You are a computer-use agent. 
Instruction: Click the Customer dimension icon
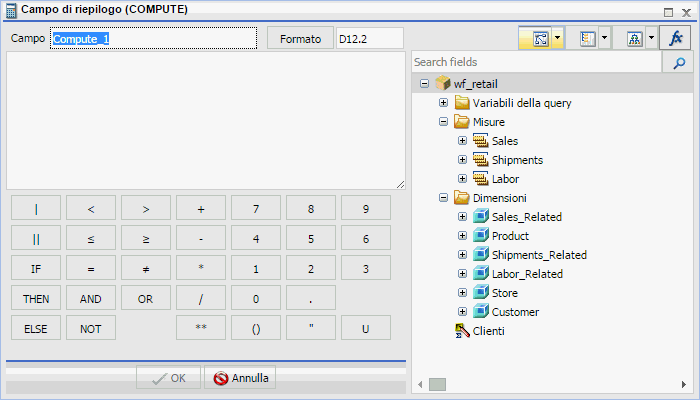[481, 311]
